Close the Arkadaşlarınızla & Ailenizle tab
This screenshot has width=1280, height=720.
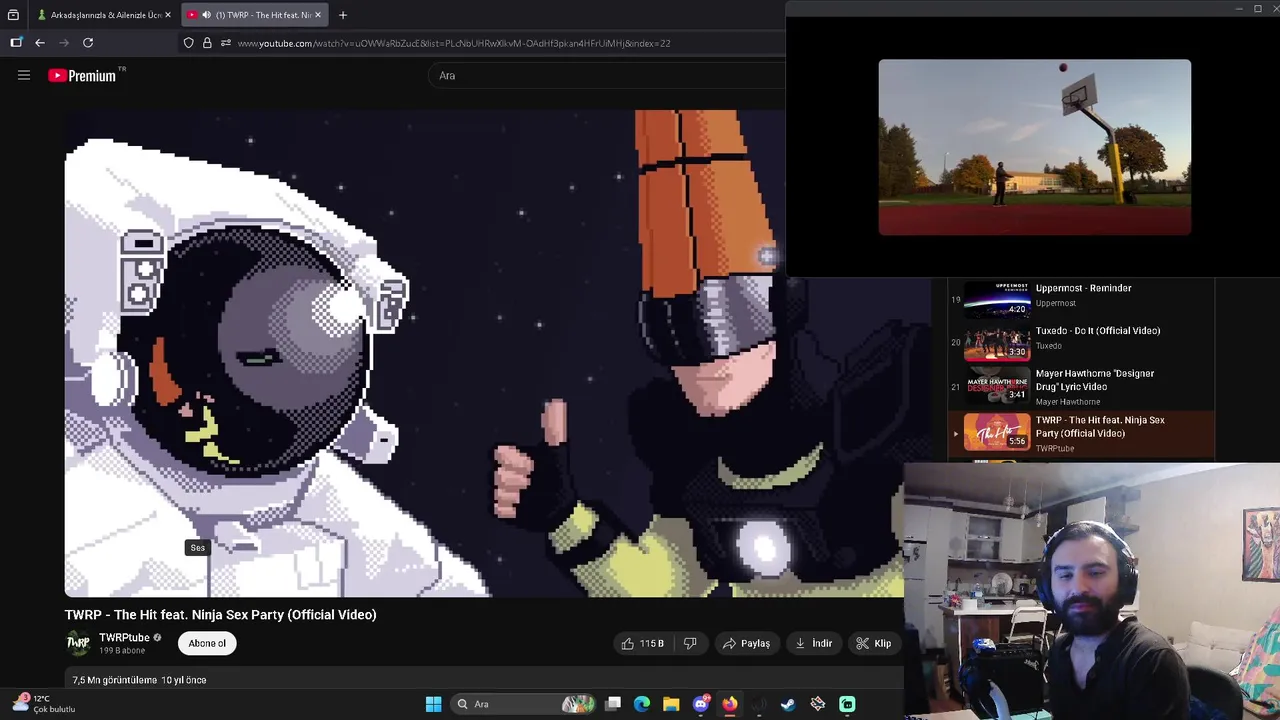(168, 15)
